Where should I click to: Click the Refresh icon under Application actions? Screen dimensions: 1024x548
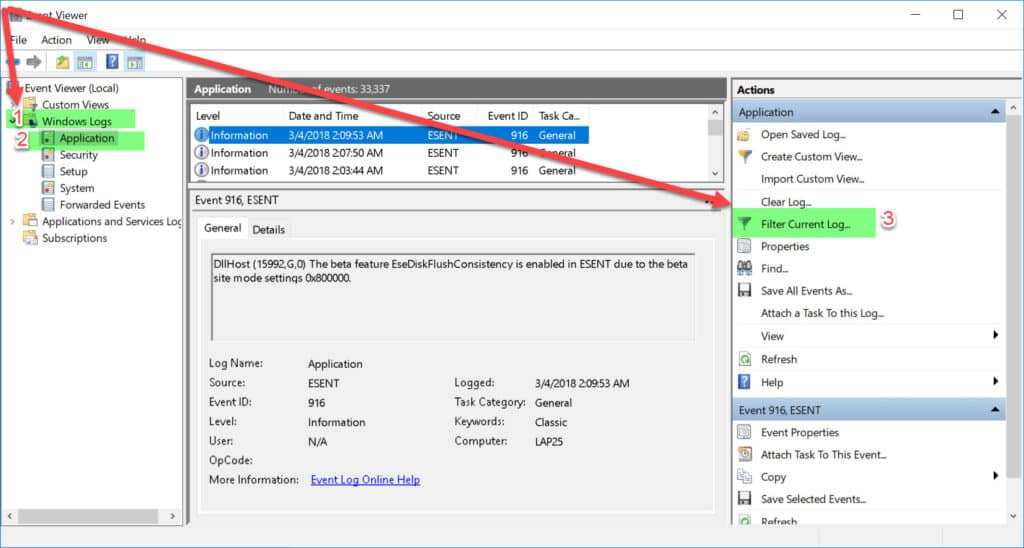point(744,359)
